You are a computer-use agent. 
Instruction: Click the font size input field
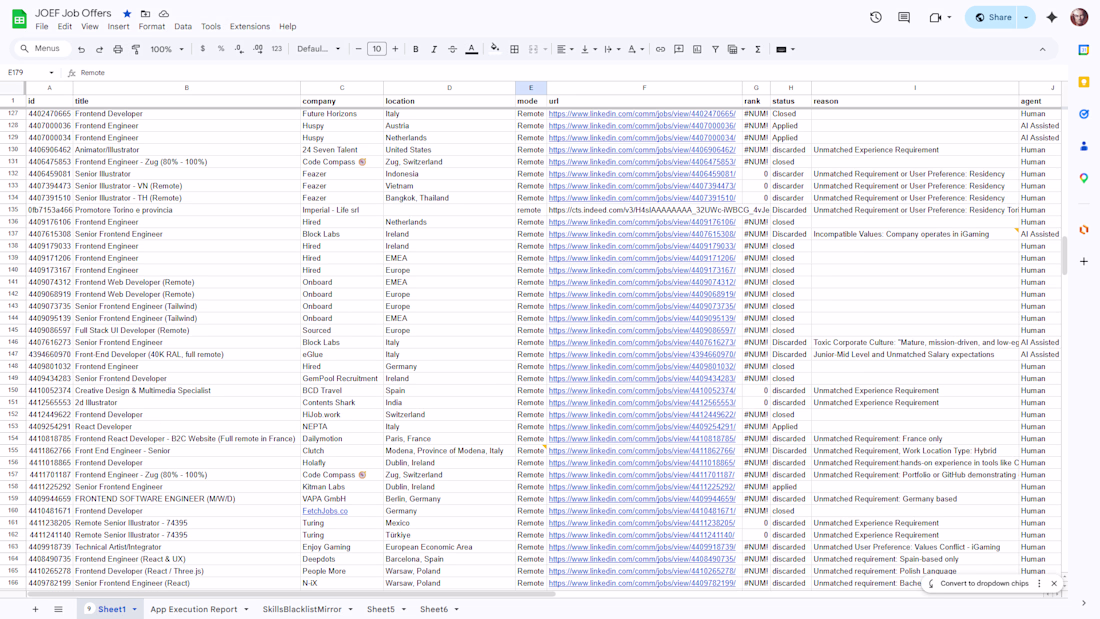377,49
